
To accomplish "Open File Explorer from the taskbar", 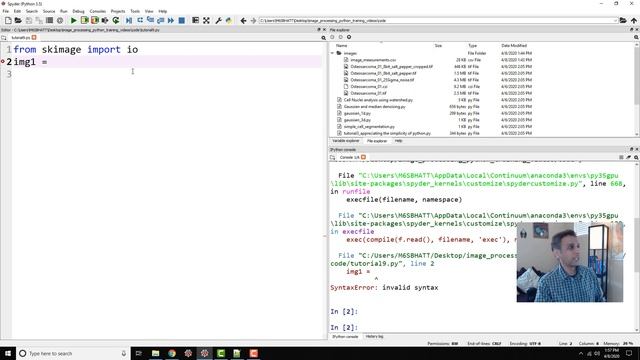I will 156,353.
